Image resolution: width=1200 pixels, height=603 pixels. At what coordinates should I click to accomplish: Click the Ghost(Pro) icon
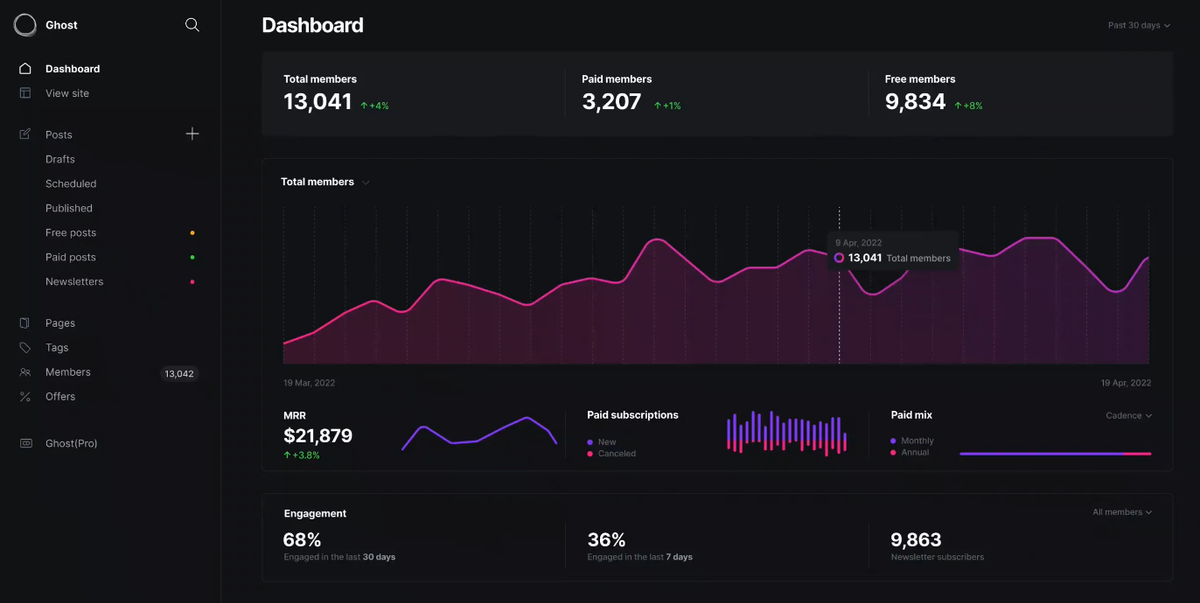(25, 443)
